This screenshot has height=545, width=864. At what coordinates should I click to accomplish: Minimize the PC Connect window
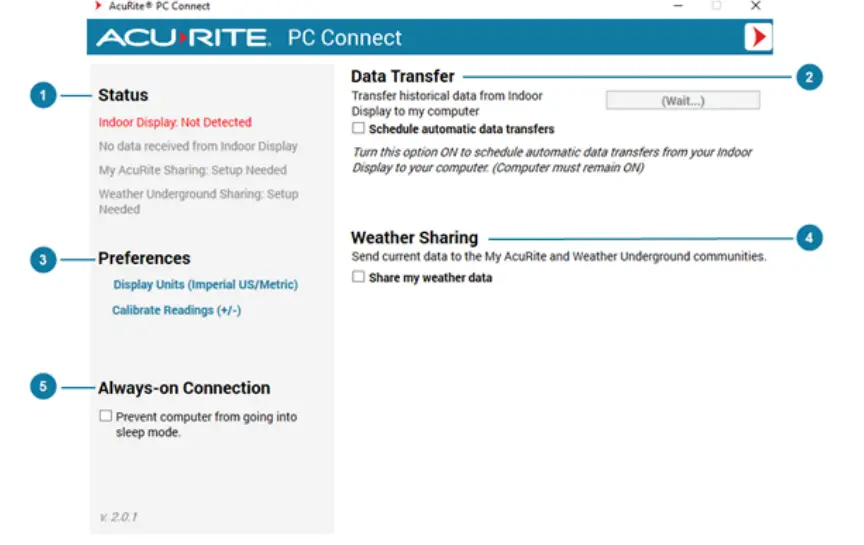tap(678, 6)
